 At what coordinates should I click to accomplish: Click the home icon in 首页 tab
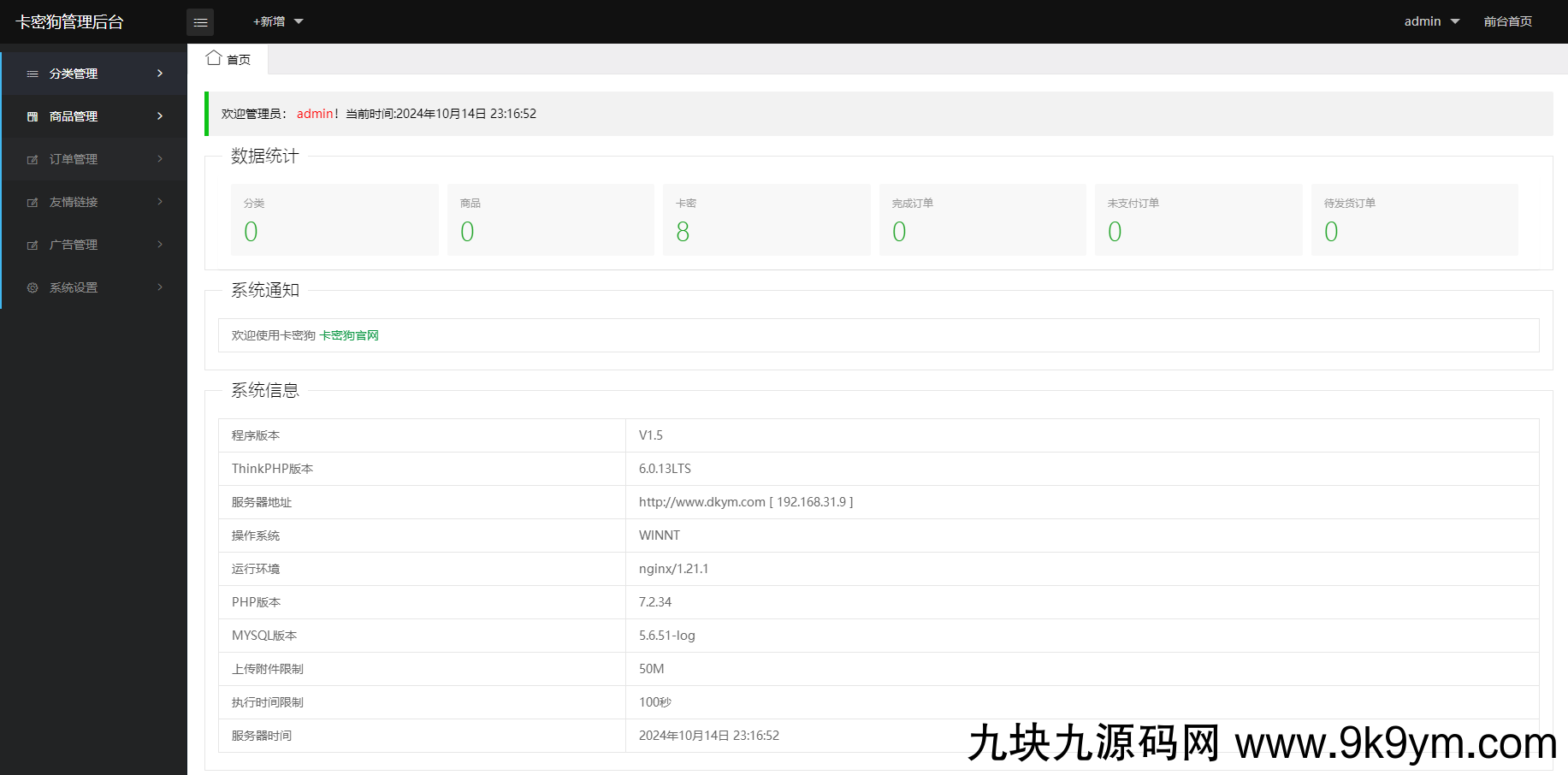(214, 58)
